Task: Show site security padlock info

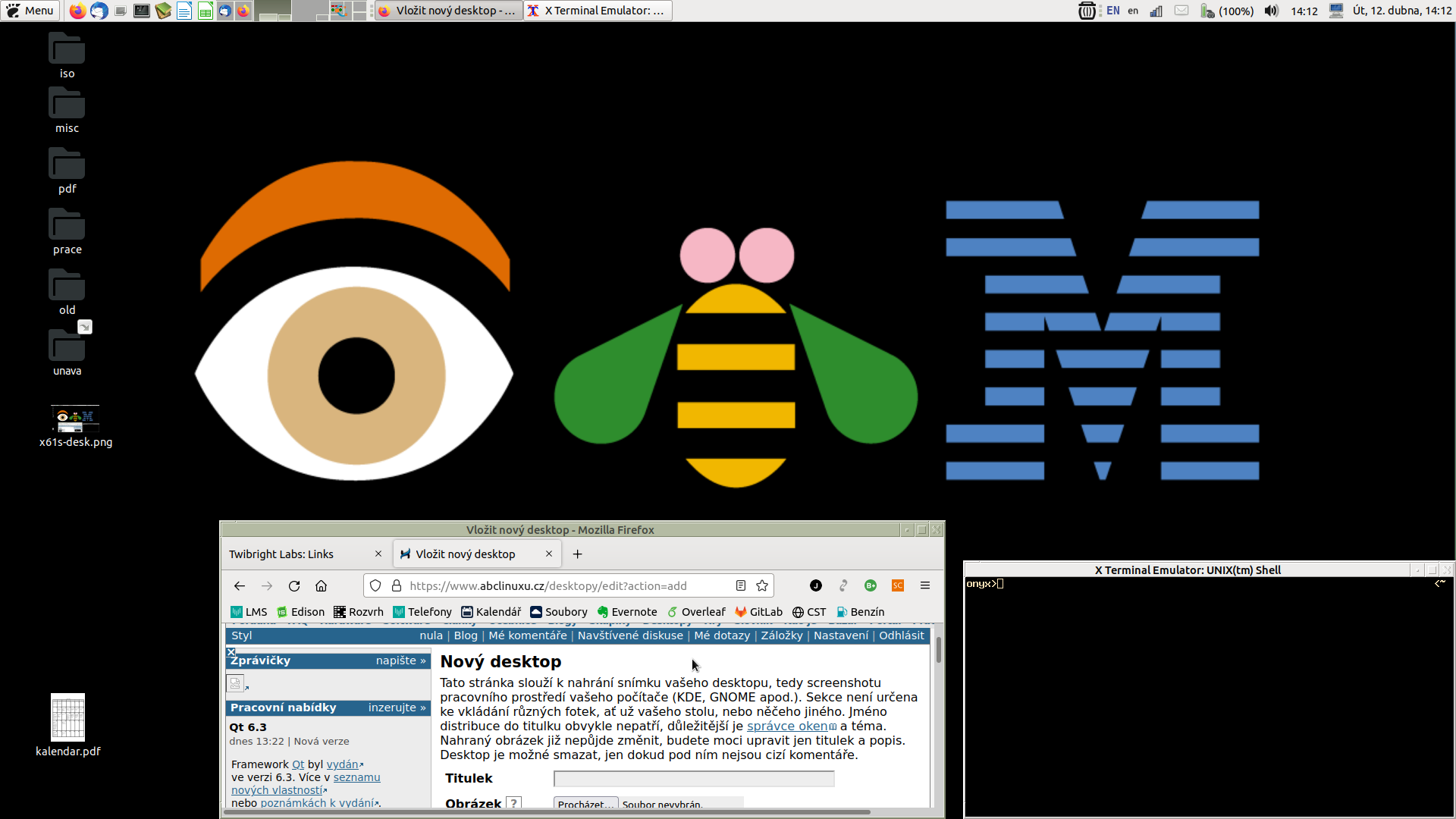Action: pyautogui.click(x=396, y=585)
